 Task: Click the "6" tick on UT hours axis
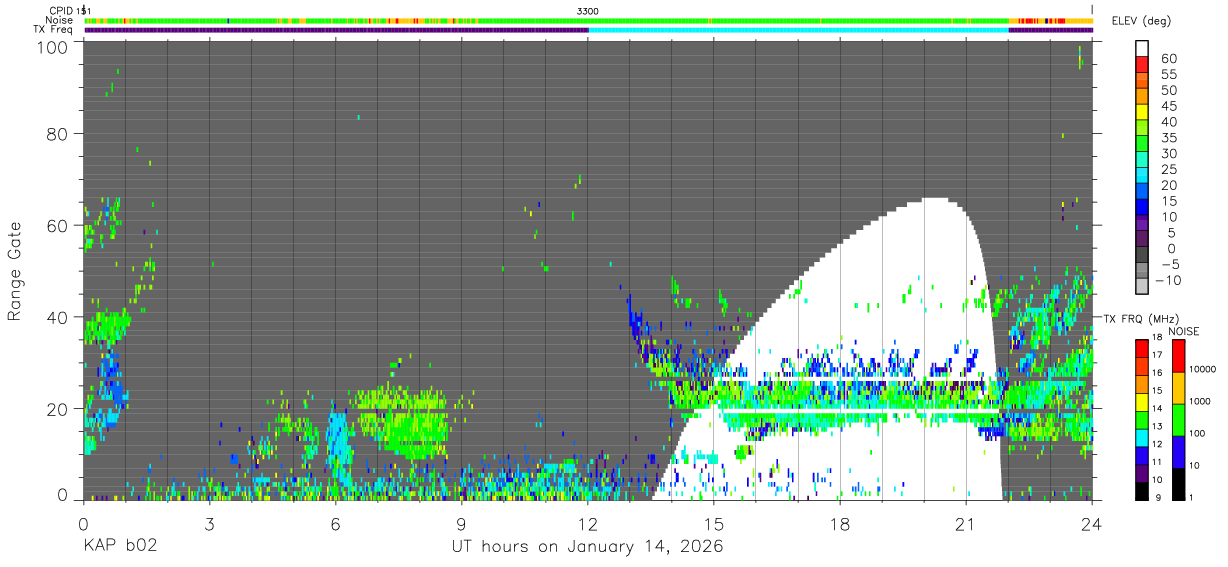point(335,523)
